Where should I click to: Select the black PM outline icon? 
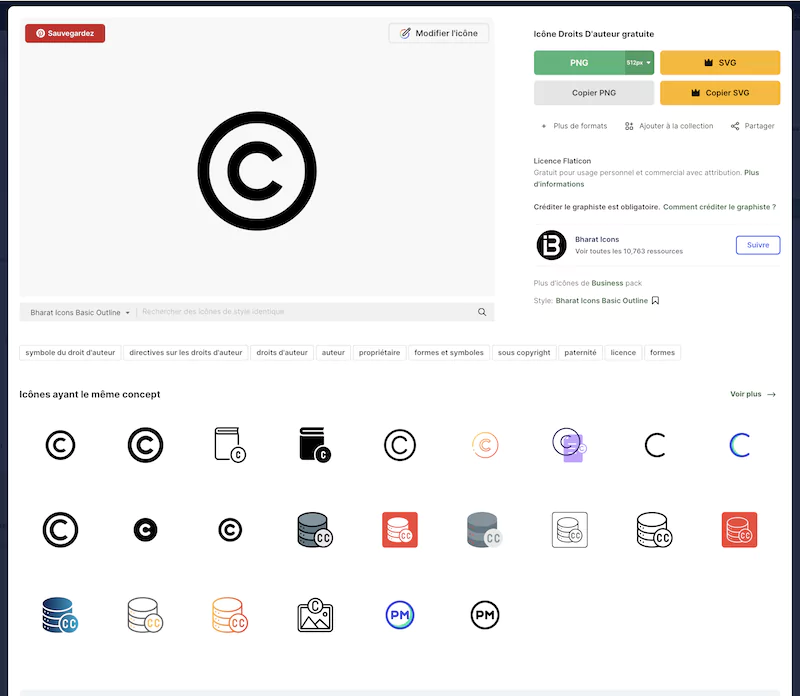(x=484, y=615)
